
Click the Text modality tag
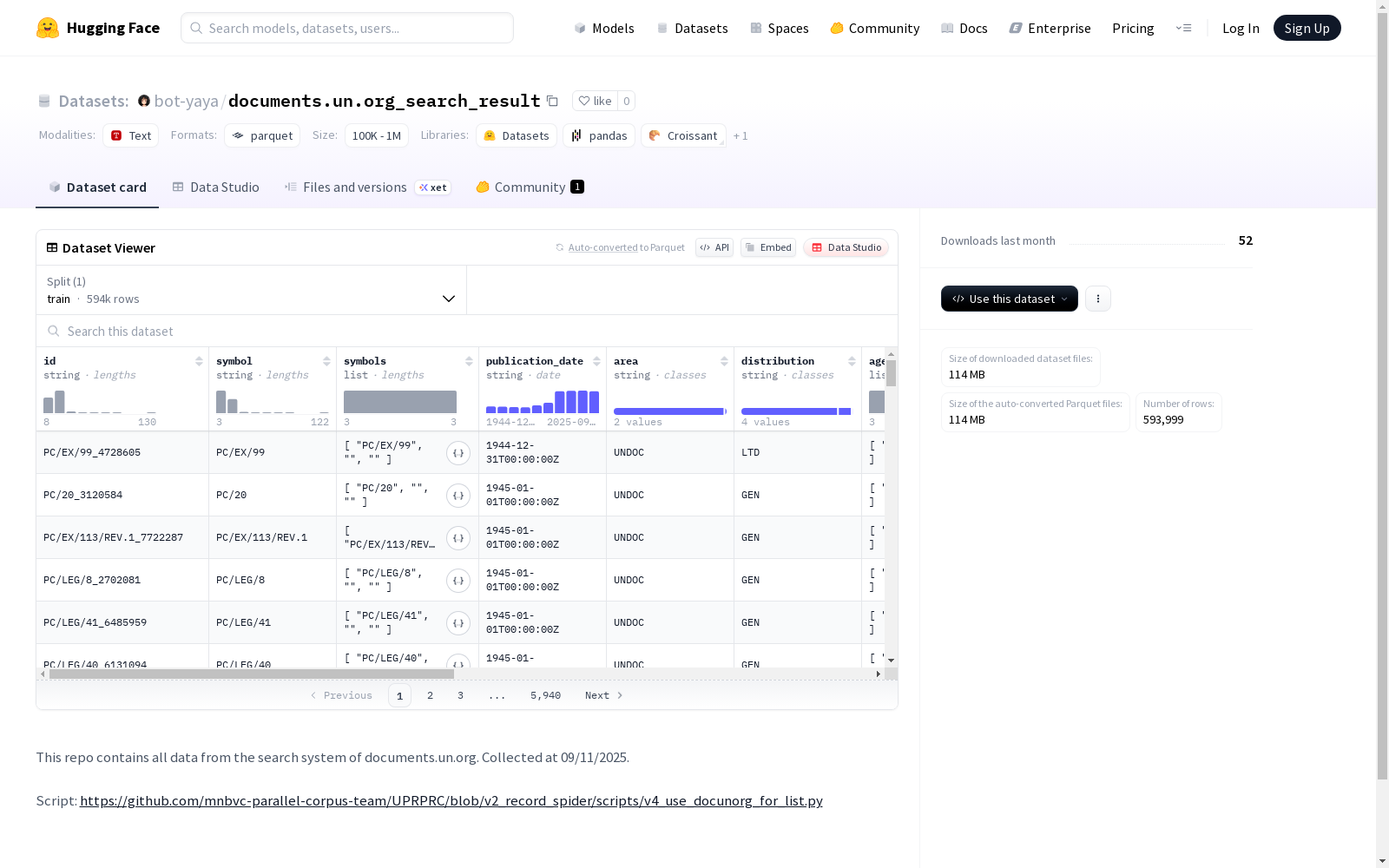tap(131, 135)
